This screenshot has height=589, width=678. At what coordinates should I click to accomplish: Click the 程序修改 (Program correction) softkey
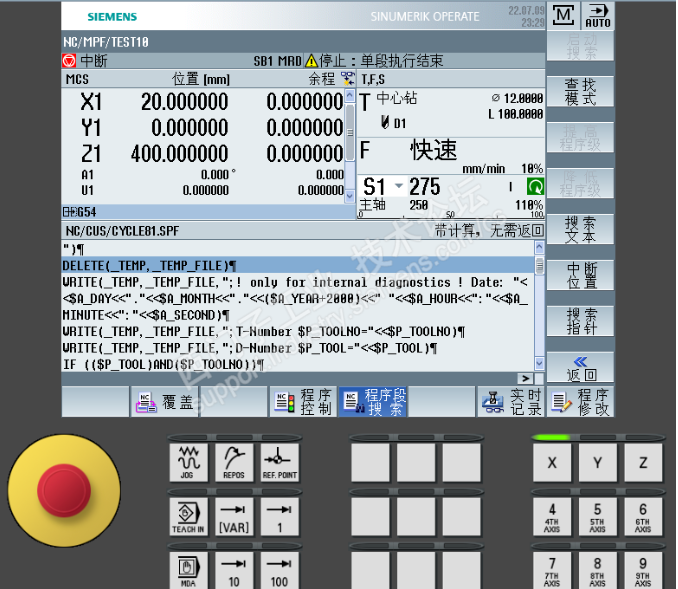(580, 402)
